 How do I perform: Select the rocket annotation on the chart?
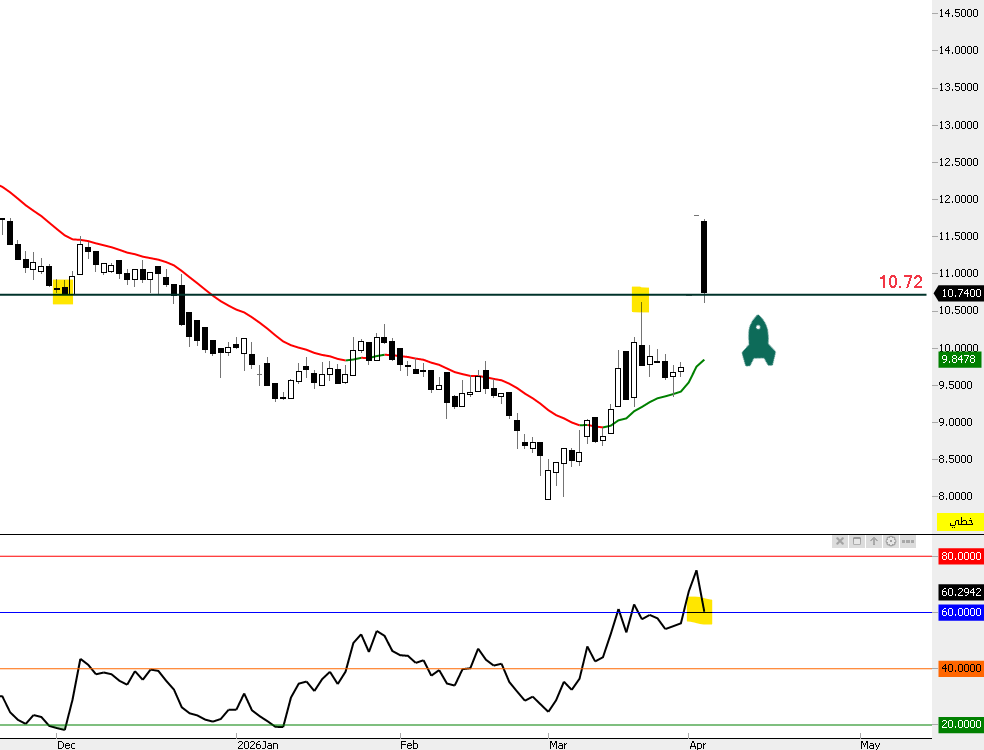coord(758,342)
